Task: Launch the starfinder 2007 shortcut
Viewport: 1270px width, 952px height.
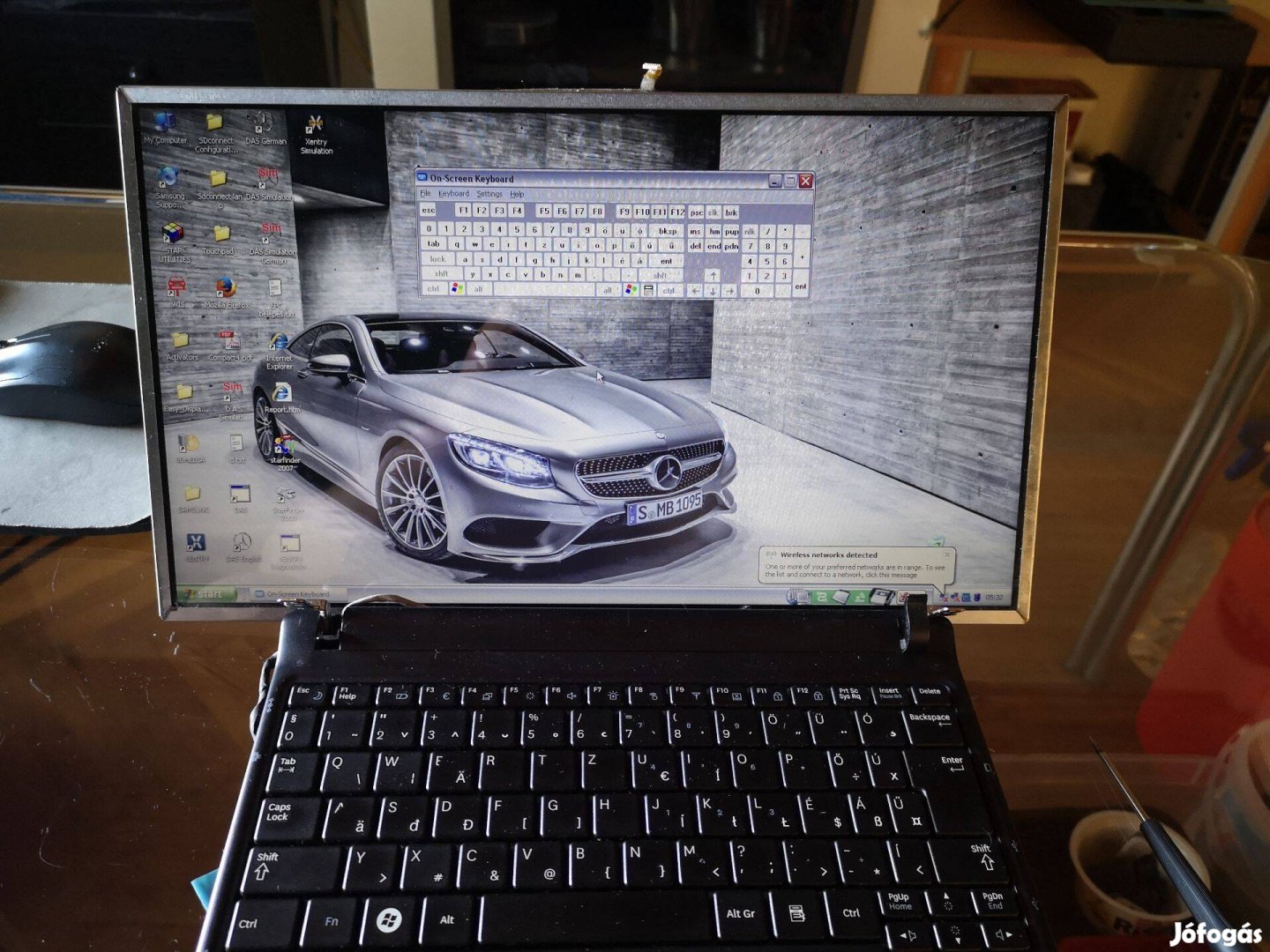Action: (285, 452)
